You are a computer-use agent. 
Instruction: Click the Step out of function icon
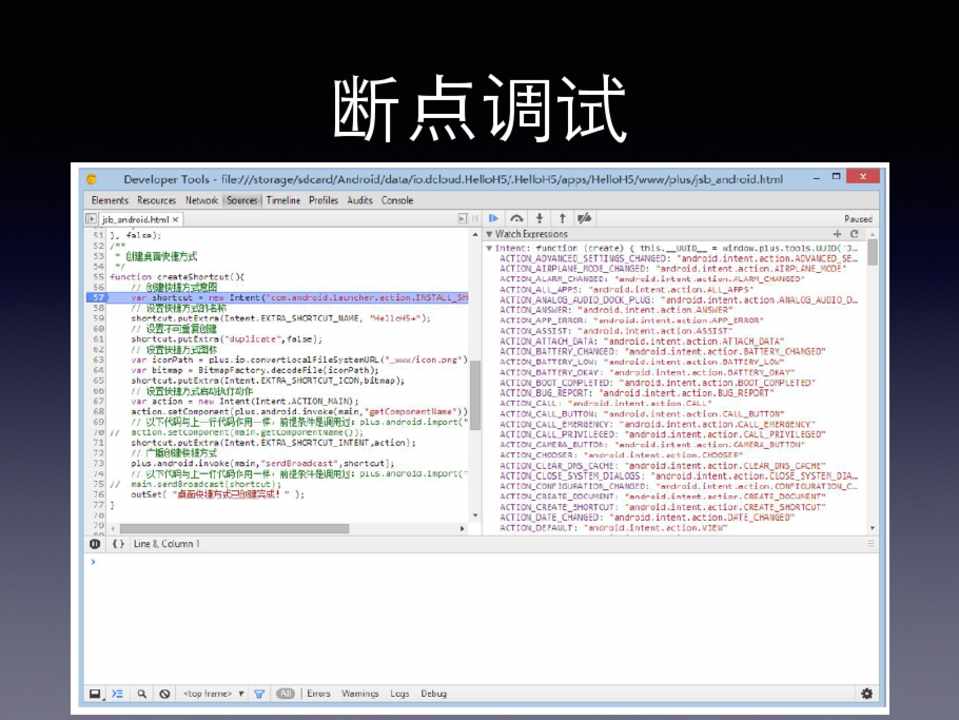562,218
